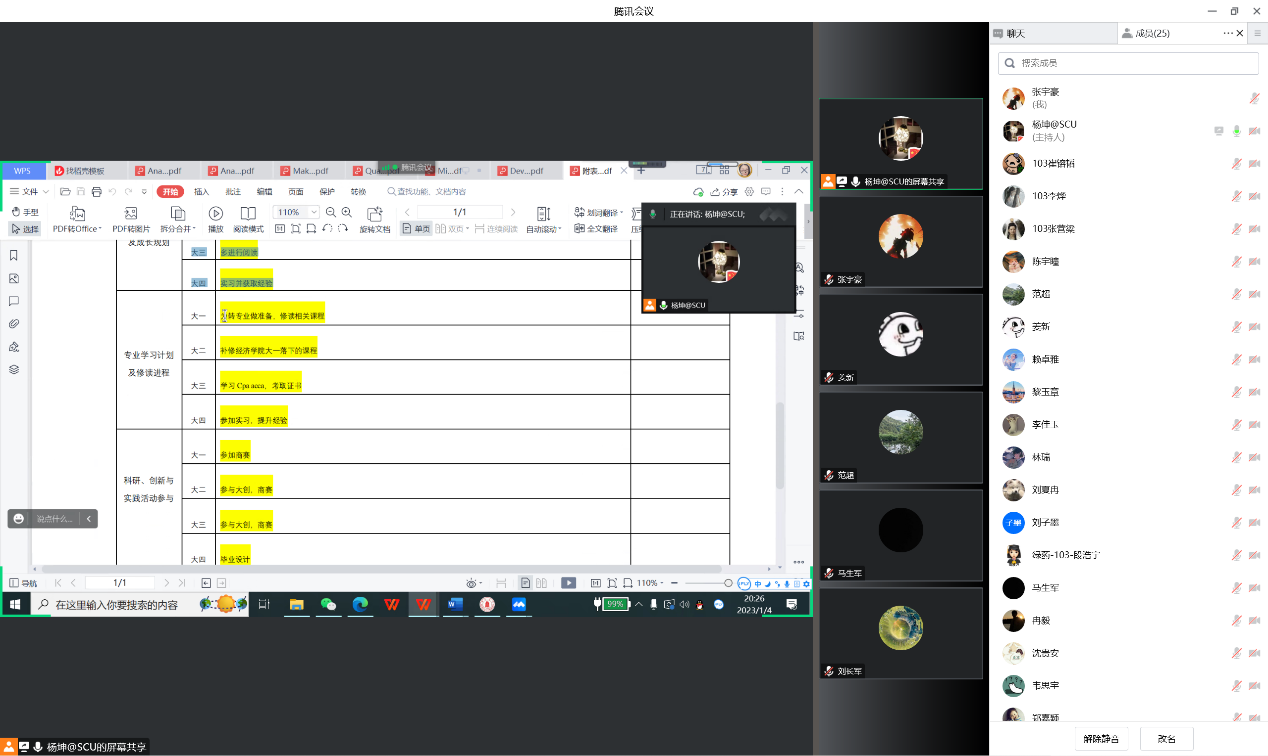
Task: Open the hamburger menu right of members tab
Action: [1257, 33]
